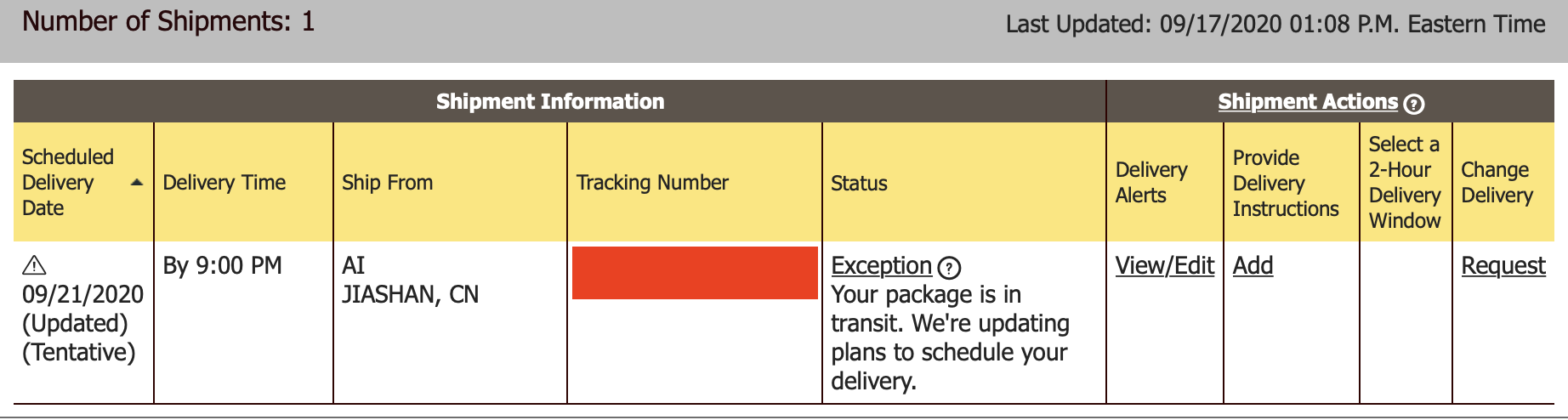The width and height of the screenshot is (1568, 420).
Task: Click View/Edit under Delivery Alerts
Action: click(x=1164, y=266)
